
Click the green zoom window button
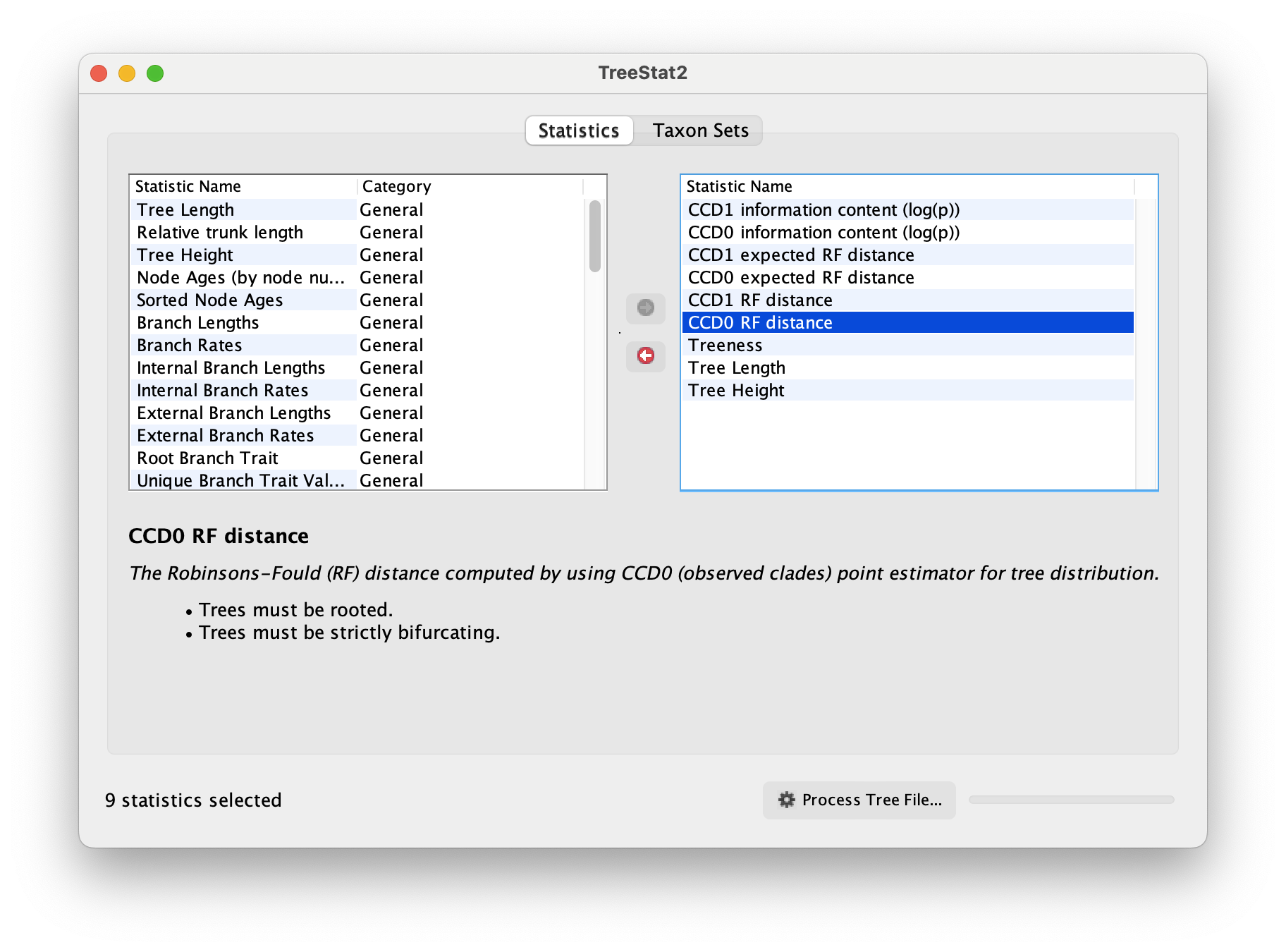pyautogui.click(x=155, y=73)
